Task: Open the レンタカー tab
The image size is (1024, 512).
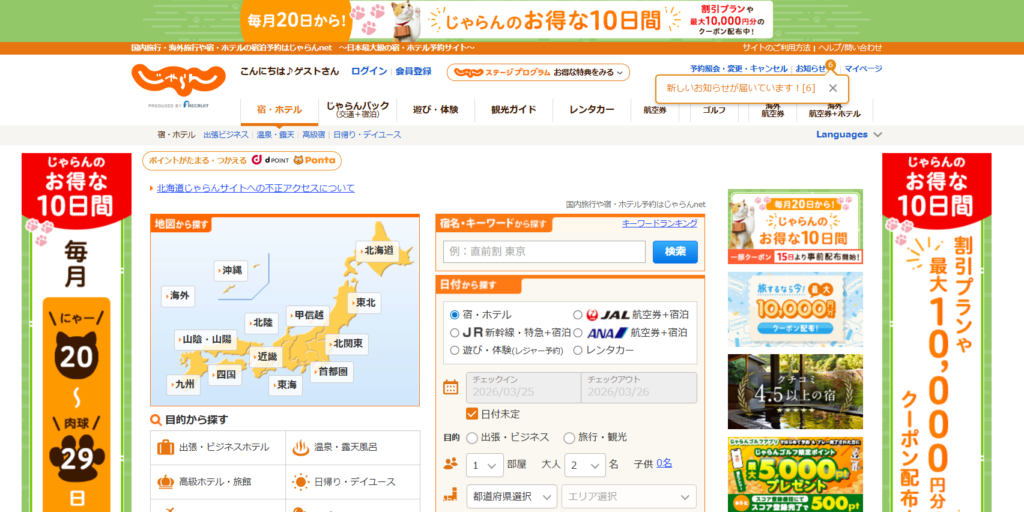Action: [591, 110]
